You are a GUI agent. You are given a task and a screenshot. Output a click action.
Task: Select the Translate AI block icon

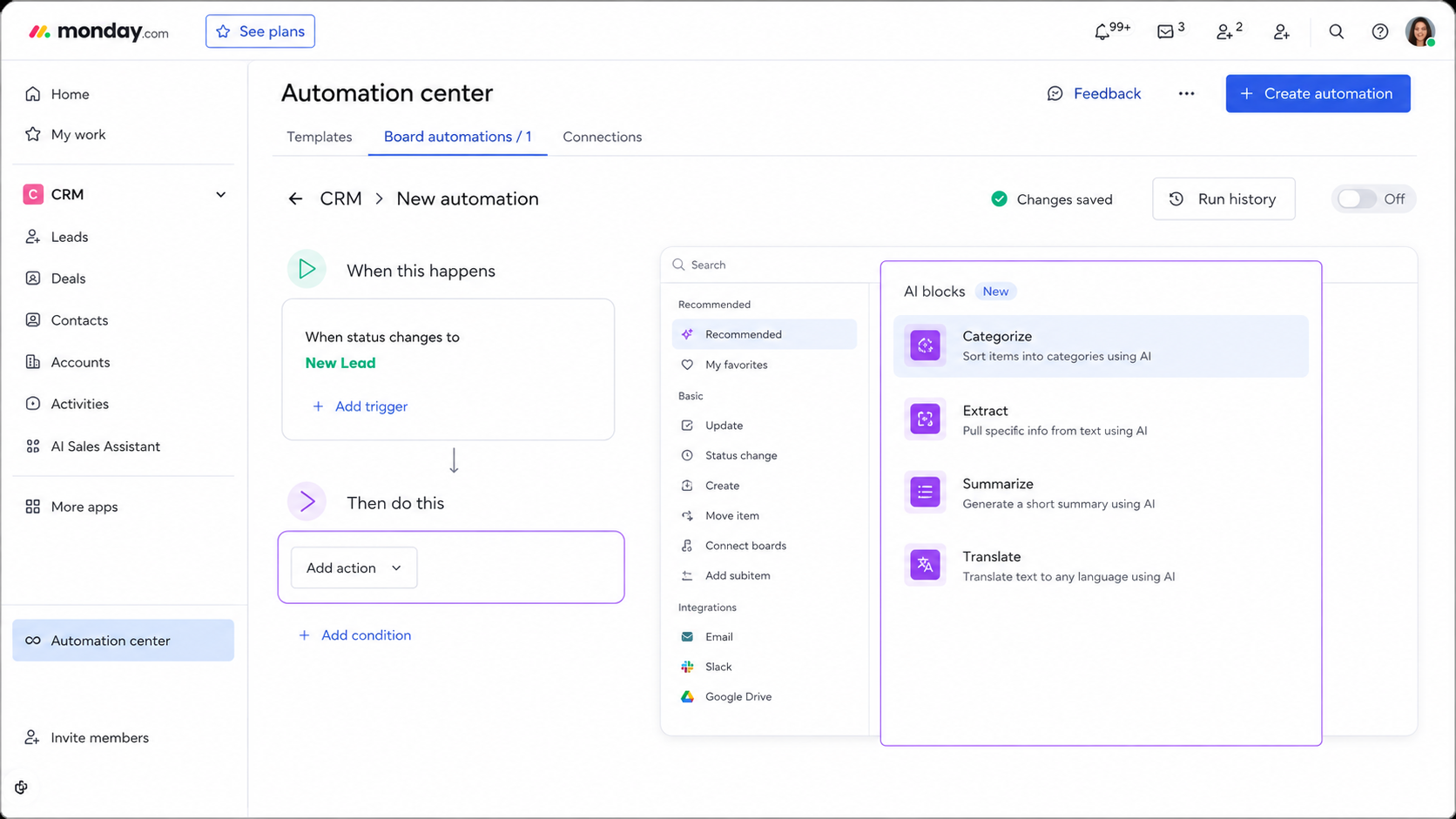click(x=925, y=566)
